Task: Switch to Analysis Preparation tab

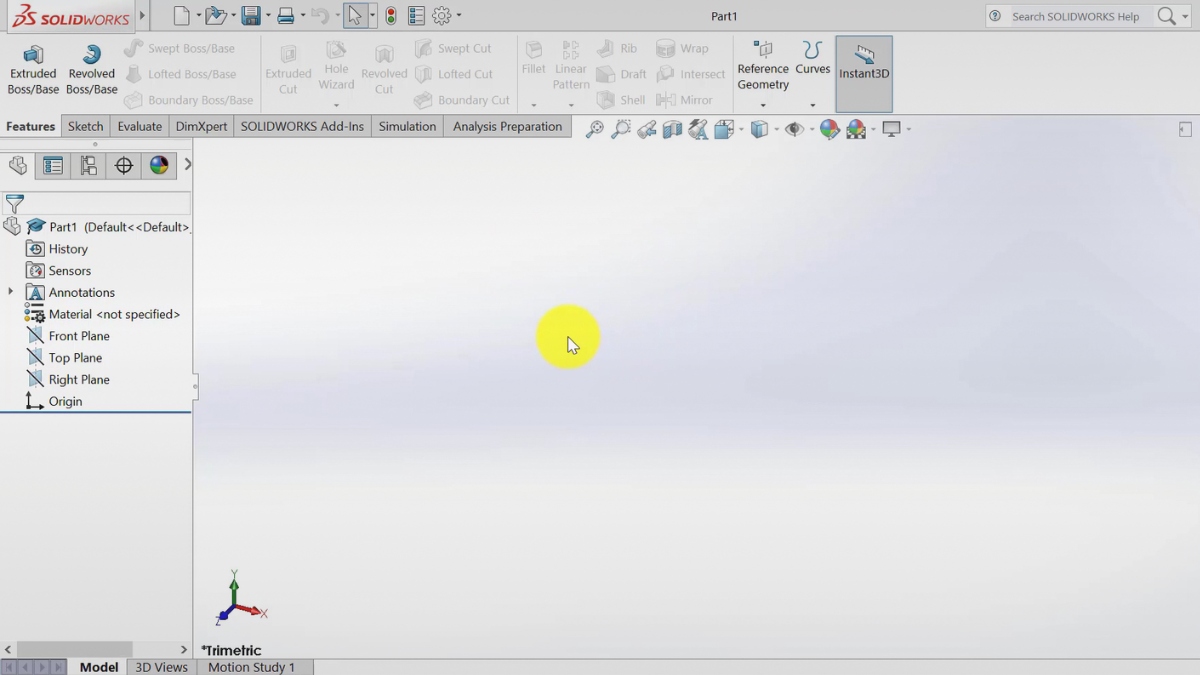Action: (x=507, y=127)
